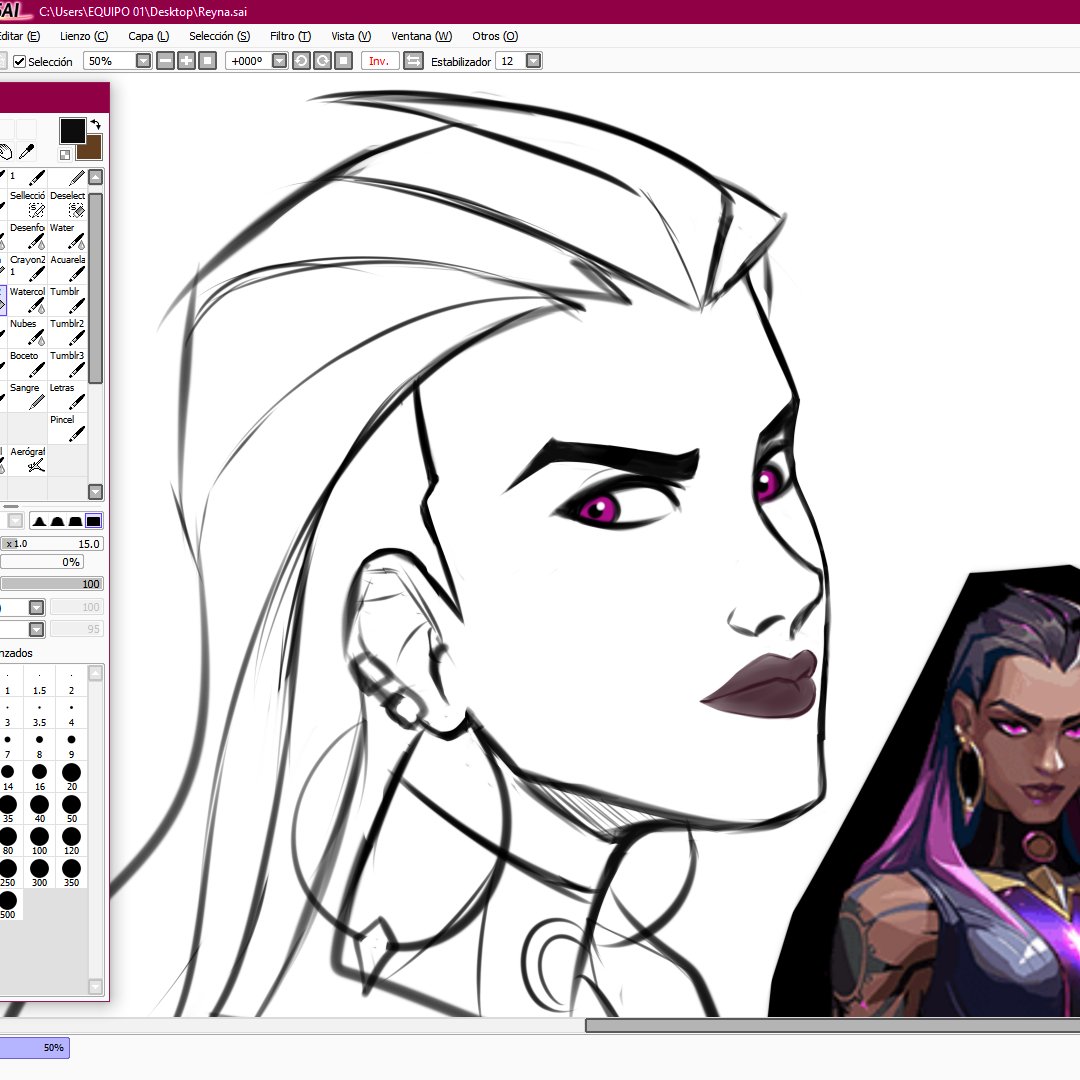Choose brush size 100 preset
Screen dimensions: 1080x1080
click(39, 840)
